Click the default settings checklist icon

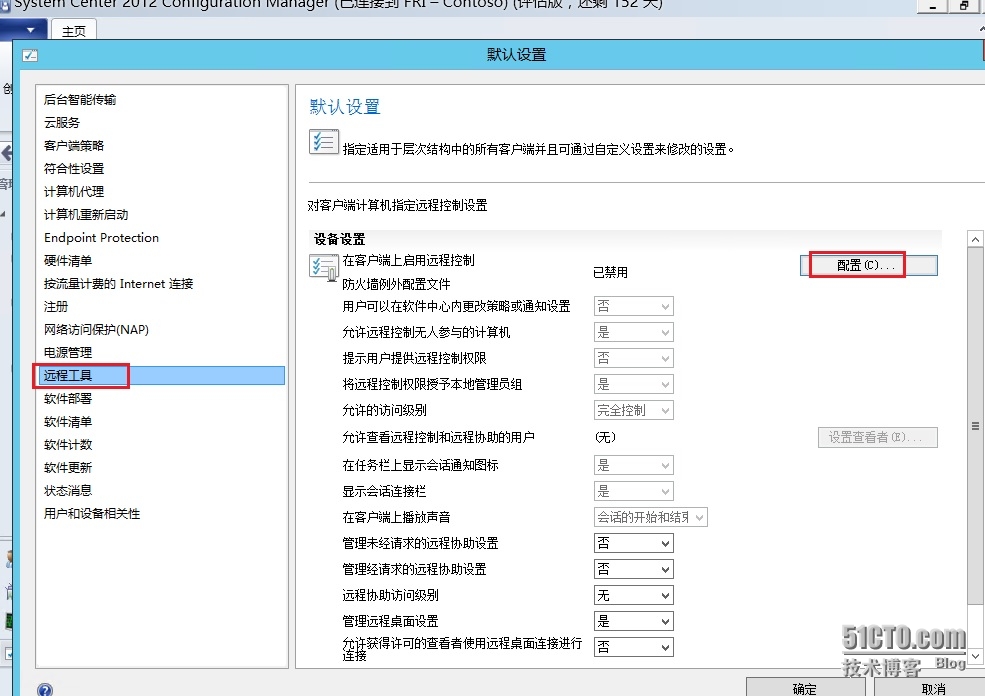(x=324, y=141)
